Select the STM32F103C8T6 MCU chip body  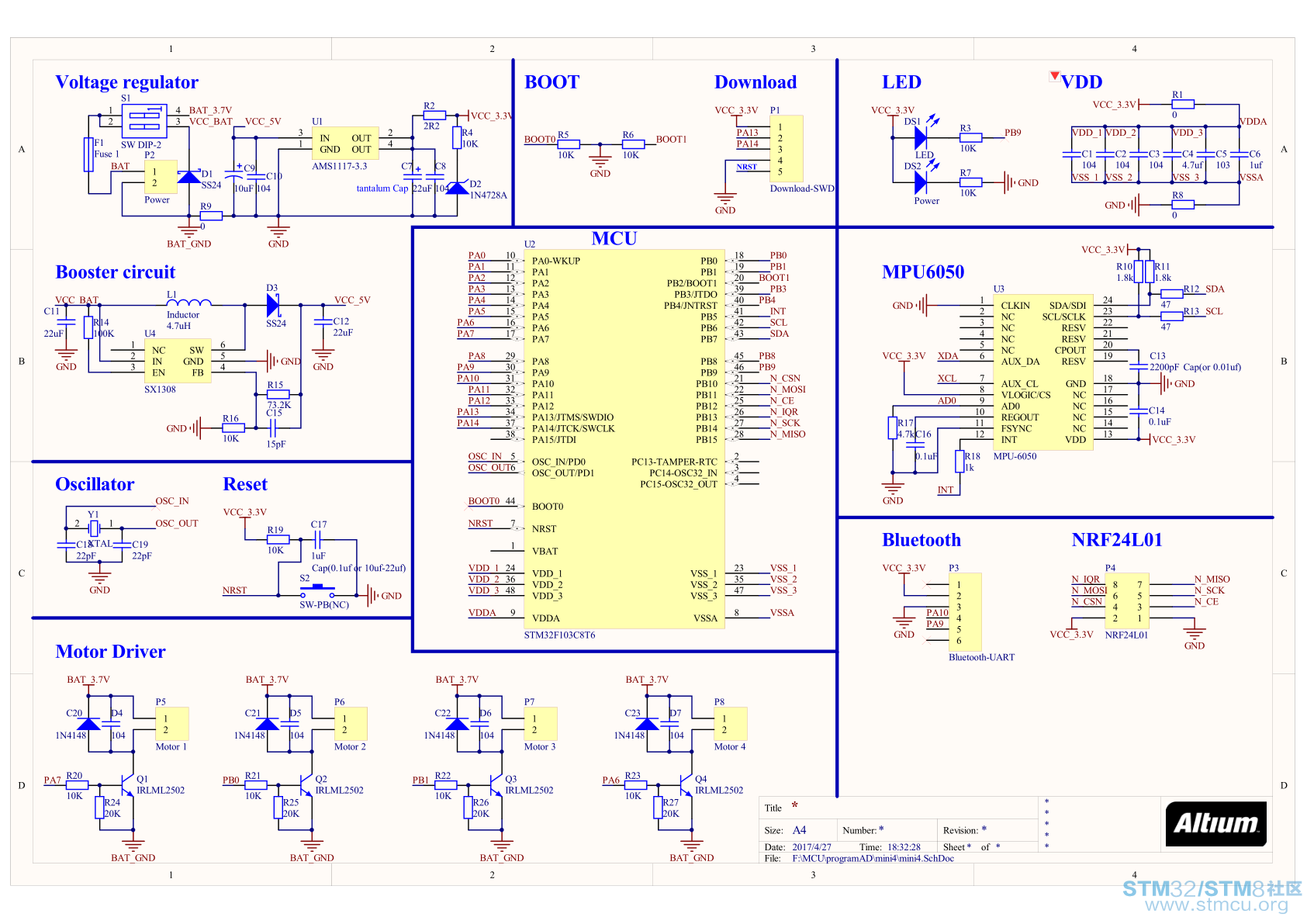click(624, 439)
